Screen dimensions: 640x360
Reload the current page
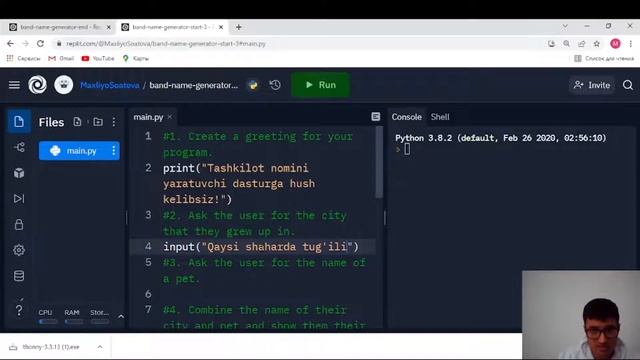click(40, 43)
